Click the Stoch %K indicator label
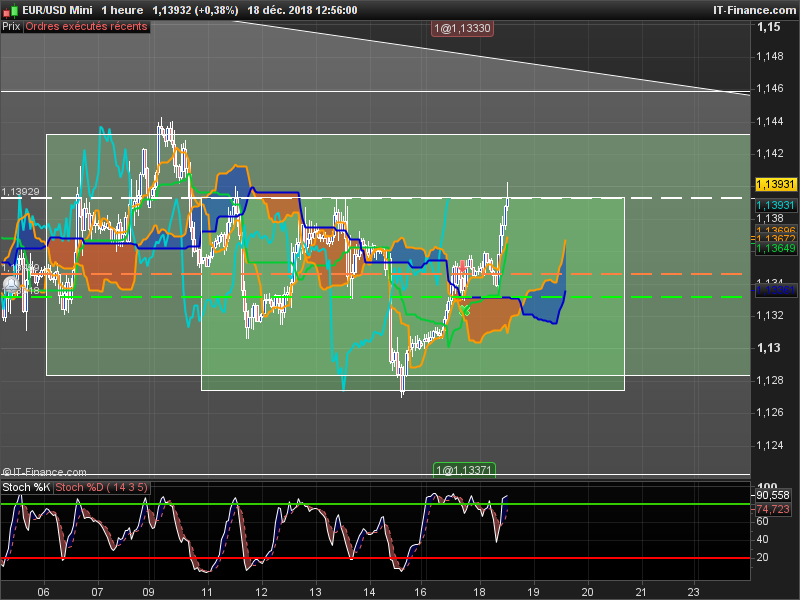800x600 pixels. coord(25,487)
